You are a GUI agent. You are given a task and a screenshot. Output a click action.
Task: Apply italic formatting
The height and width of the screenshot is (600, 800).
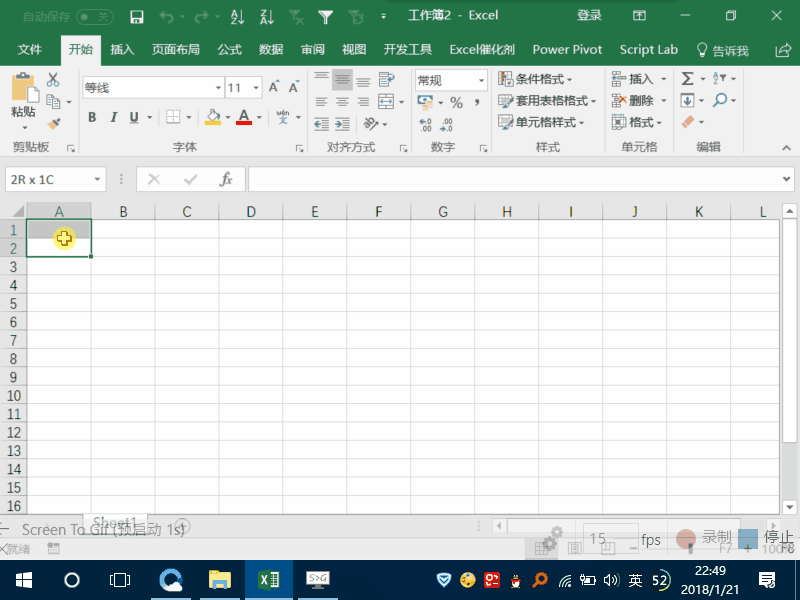pos(113,117)
